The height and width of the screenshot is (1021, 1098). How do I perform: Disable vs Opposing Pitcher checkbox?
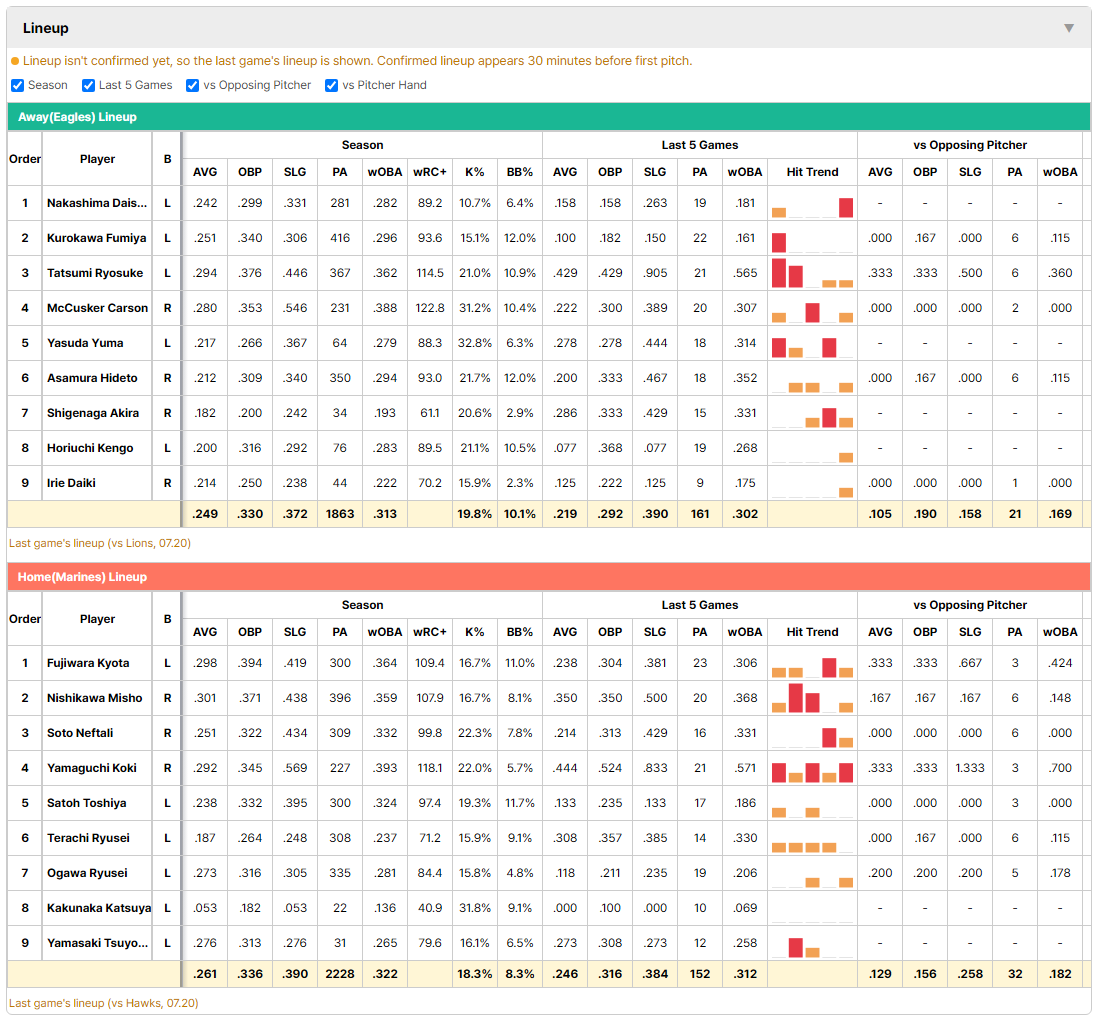[192, 85]
